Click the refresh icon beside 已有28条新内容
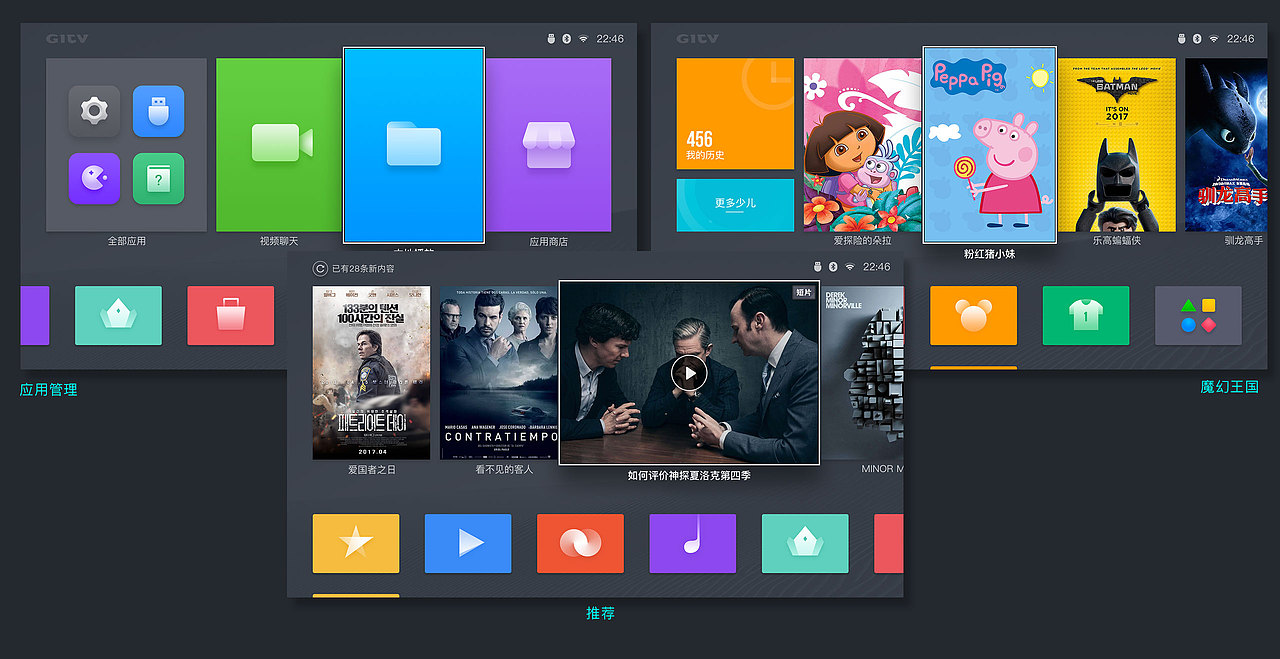The image size is (1280, 659). 320,268
